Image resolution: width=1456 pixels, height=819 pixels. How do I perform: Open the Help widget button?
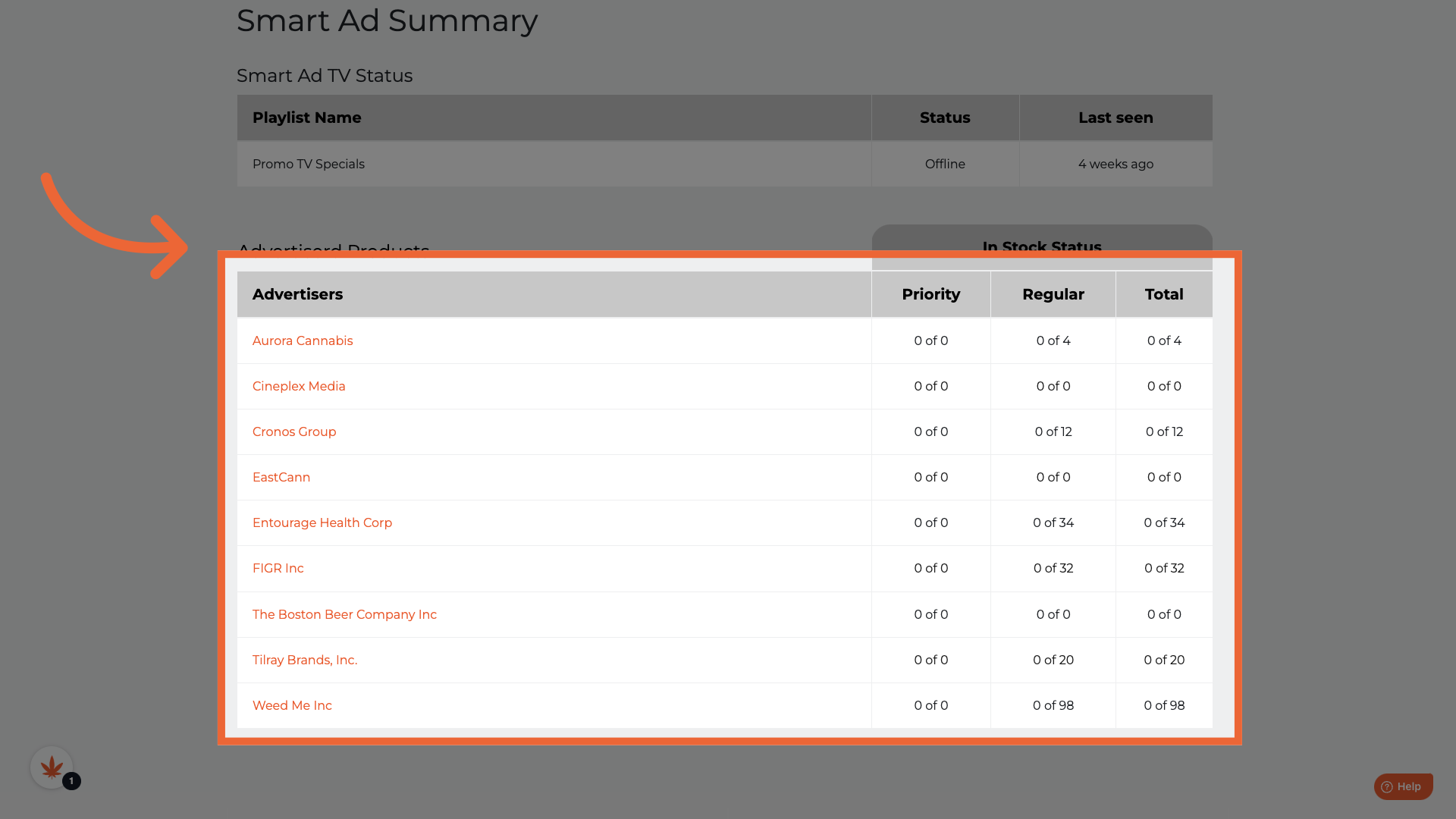tap(1409, 786)
